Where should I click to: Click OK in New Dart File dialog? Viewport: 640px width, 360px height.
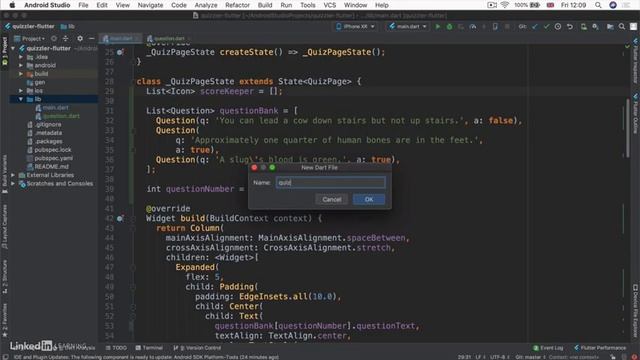coord(369,199)
